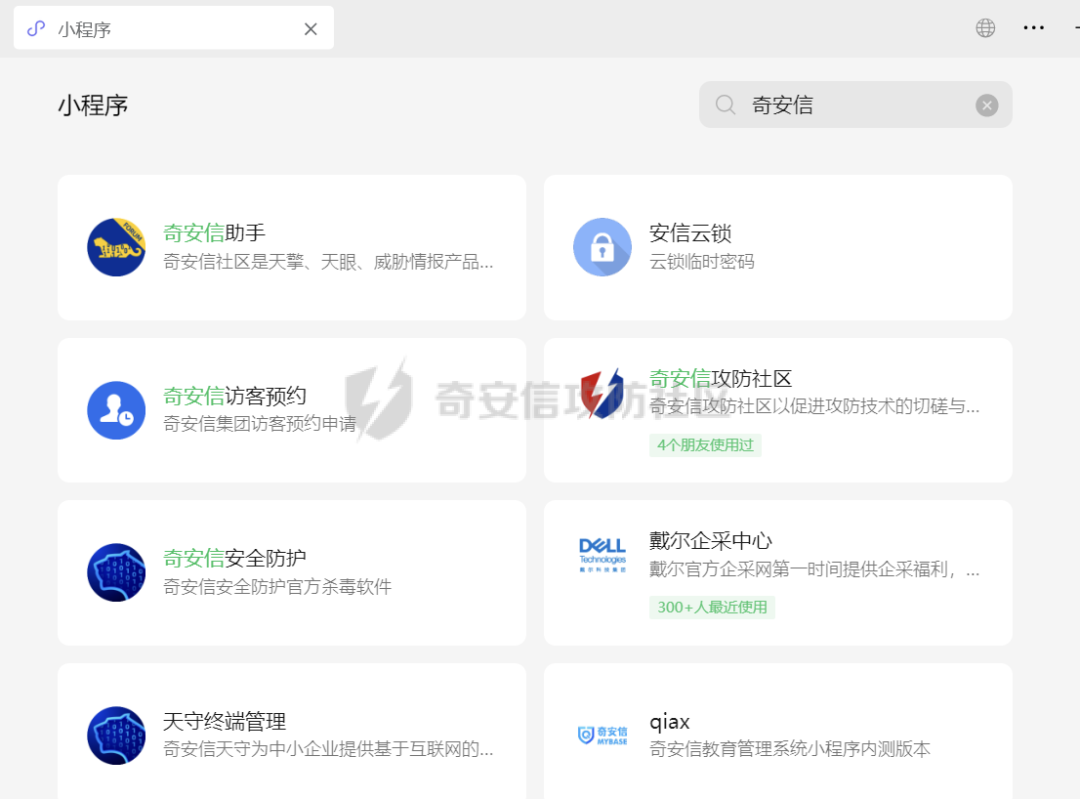Open the globe browser icon in title bar
The image size is (1080, 799).
click(x=985, y=28)
